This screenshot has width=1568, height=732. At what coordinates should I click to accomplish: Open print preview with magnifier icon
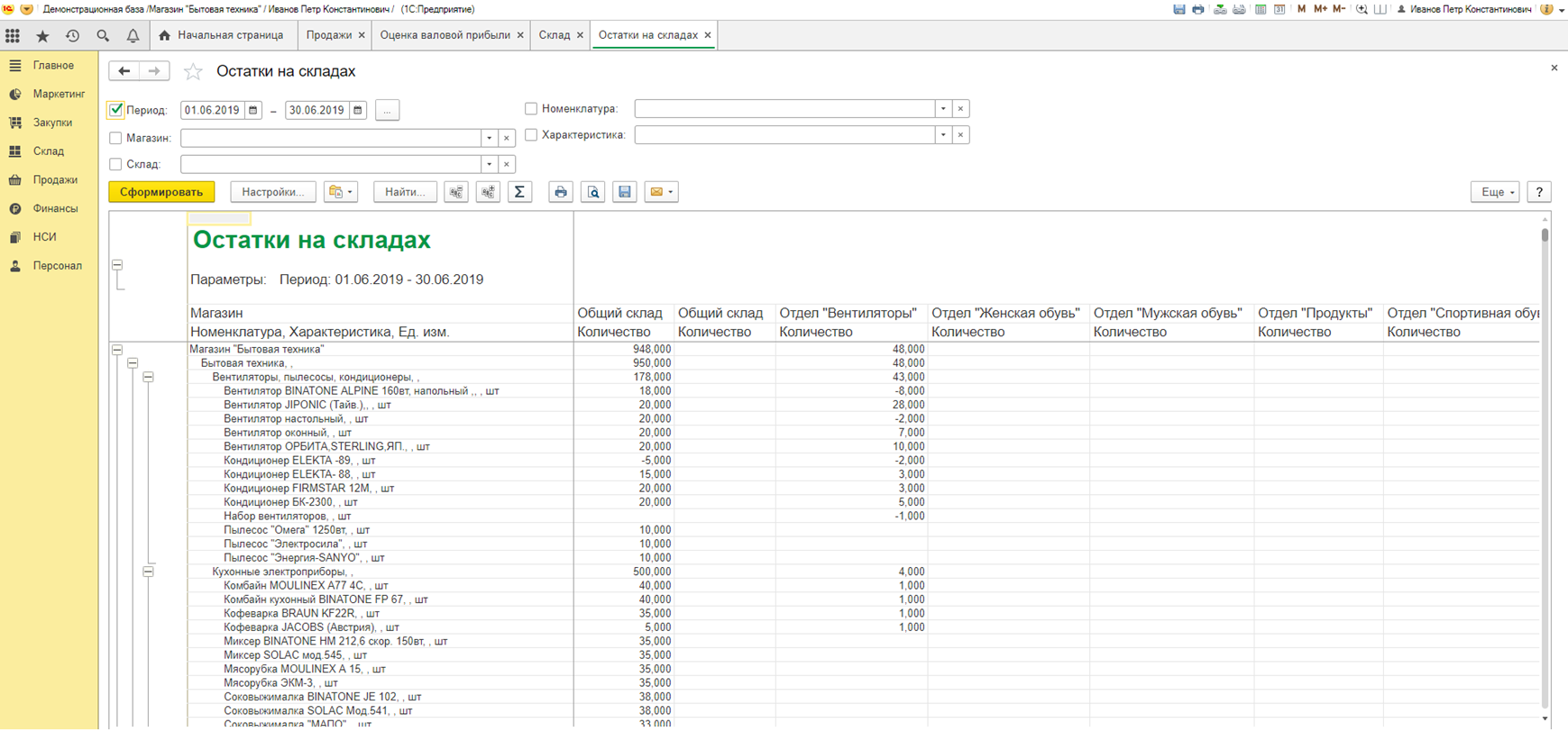click(x=592, y=192)
